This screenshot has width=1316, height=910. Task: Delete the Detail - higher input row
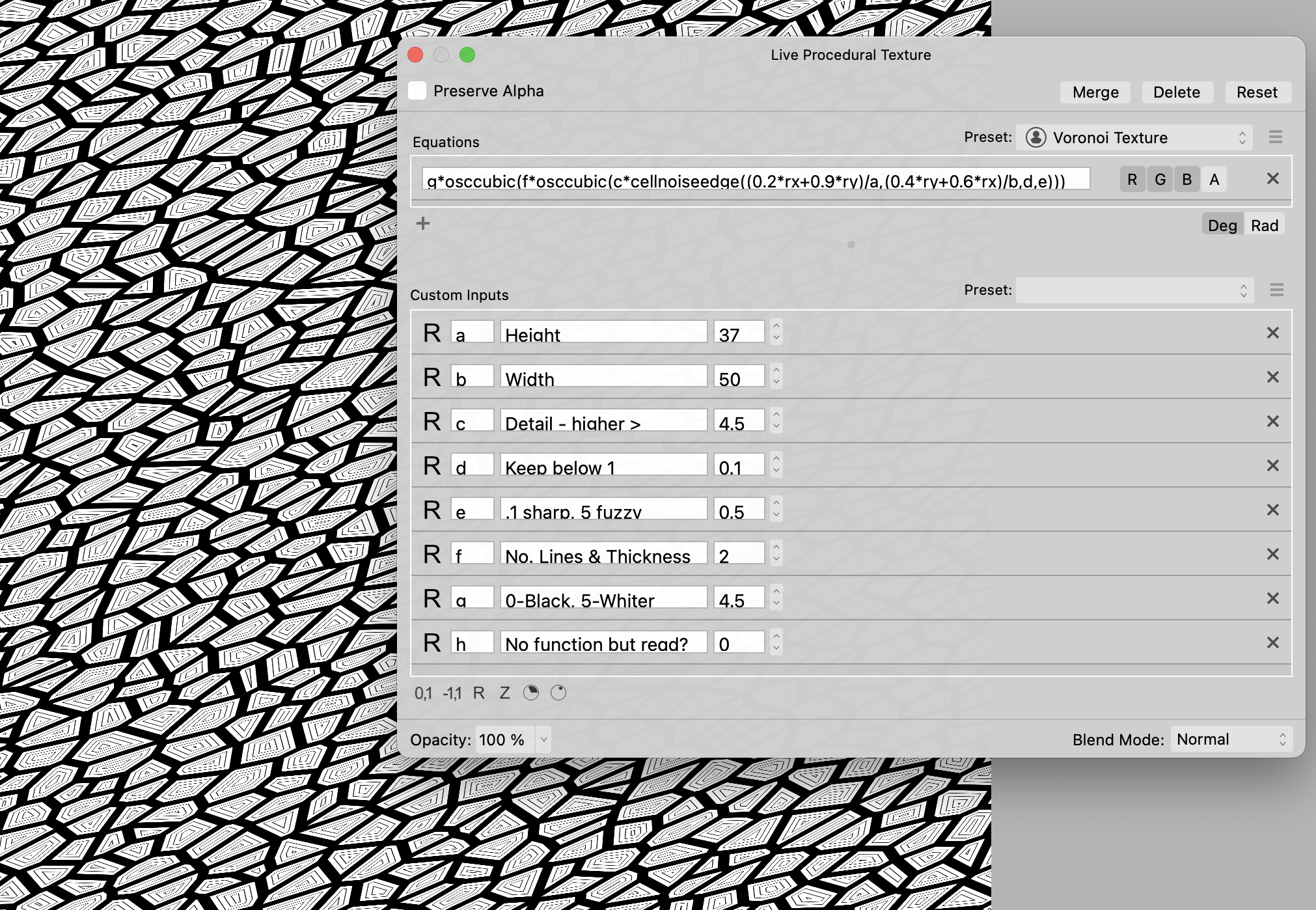point(1273,421)
